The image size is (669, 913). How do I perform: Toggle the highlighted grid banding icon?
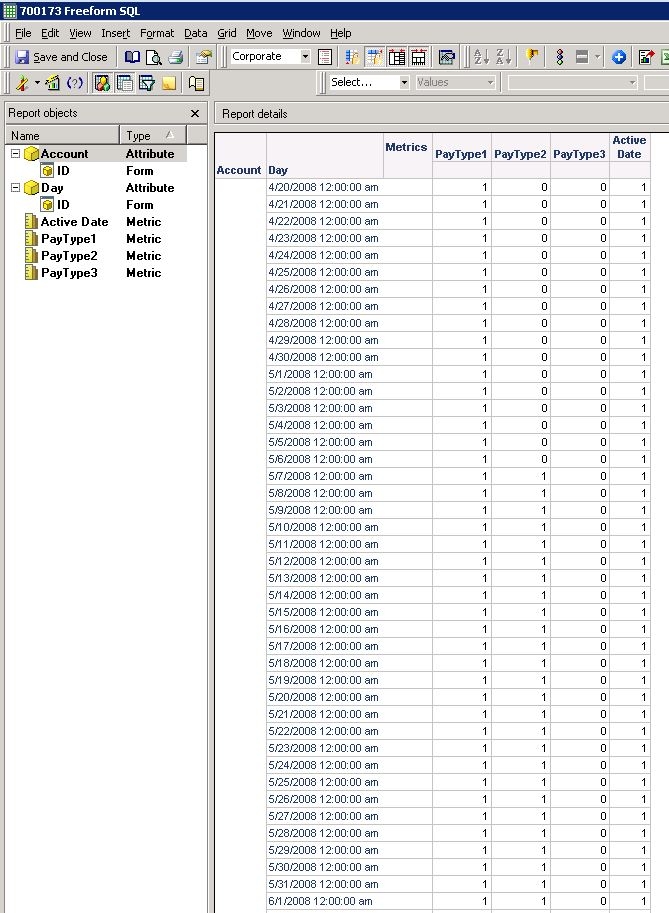(x=374, y=57)
